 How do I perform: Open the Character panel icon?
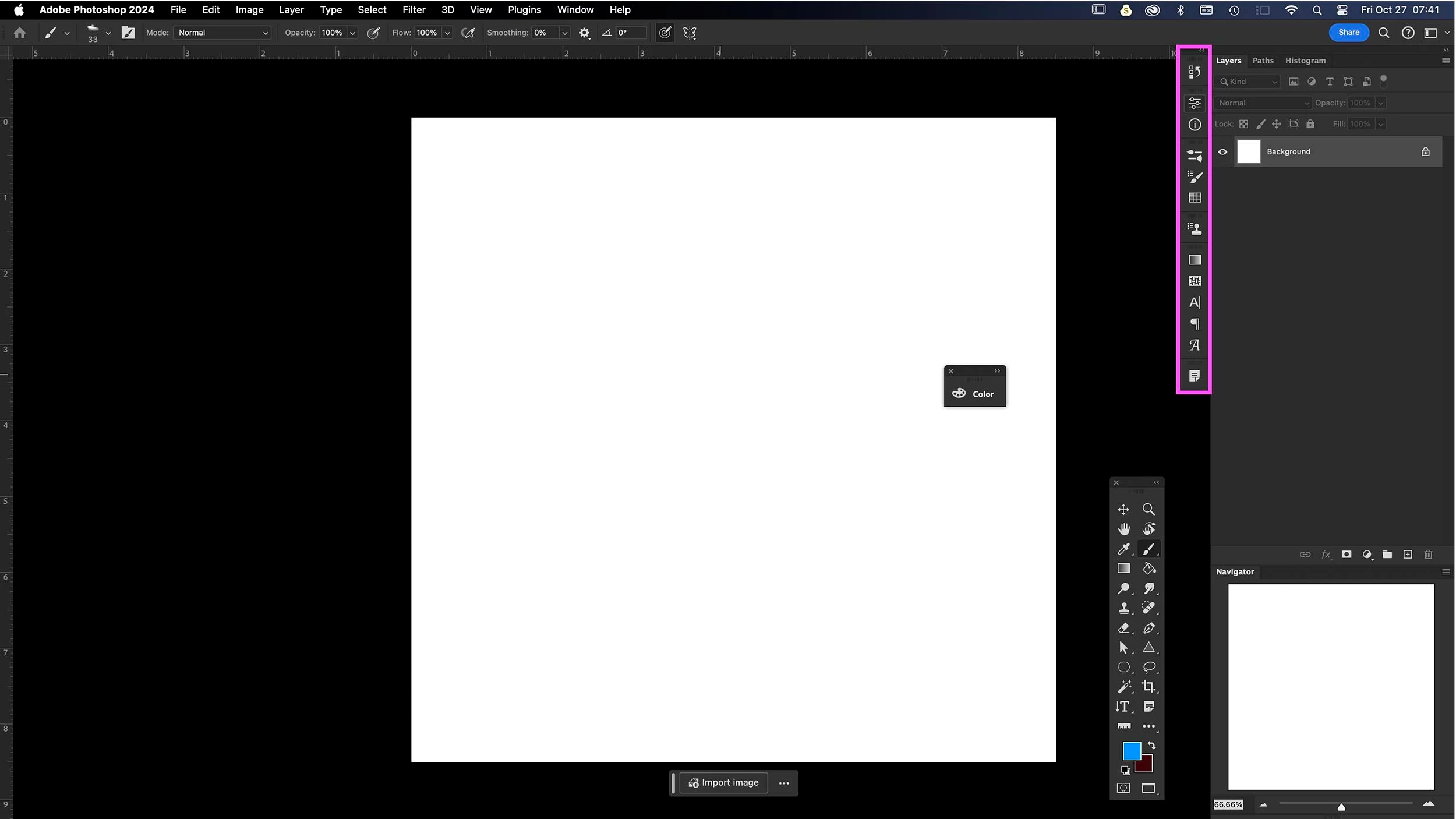pos(1195,303)
